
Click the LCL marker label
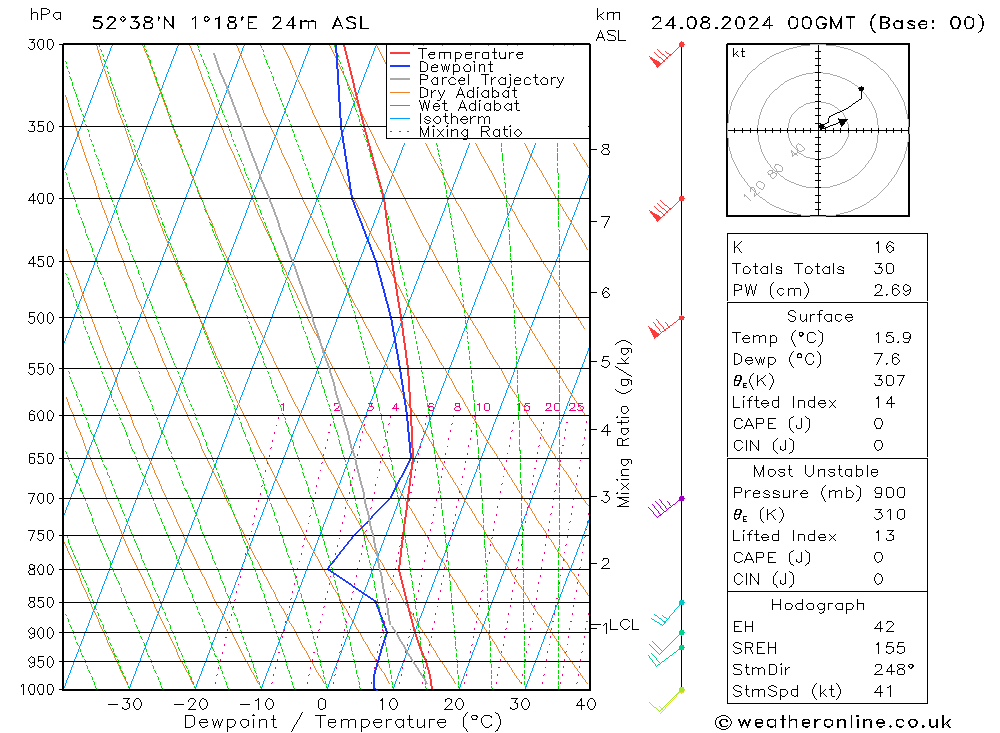623,625
